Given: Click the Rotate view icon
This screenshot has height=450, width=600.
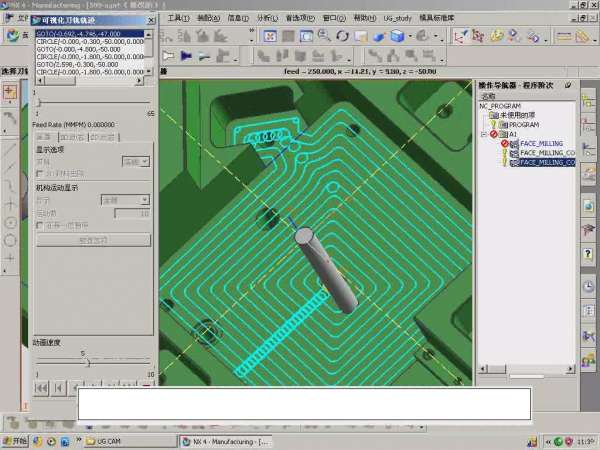Looking at the screenshot, I should pyautogui.click(x=342, y=36).
